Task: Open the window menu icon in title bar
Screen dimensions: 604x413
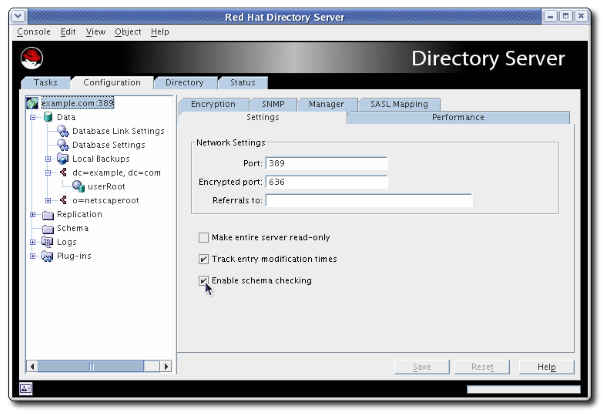Action: pyautogui.click(x=18, y=16)
